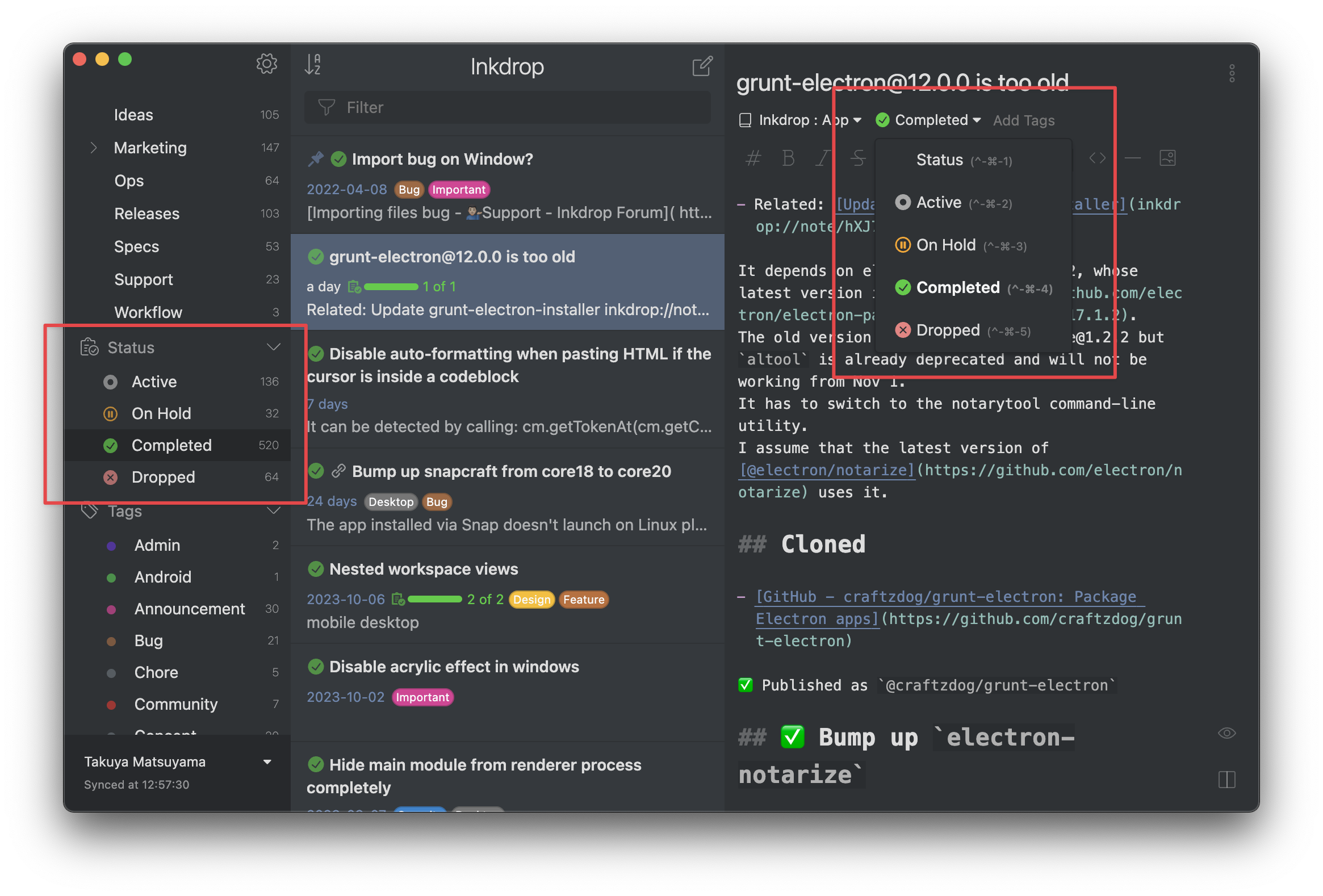Viewport: 1323px width, 896px height.
Task: Insert image using the image icon
Action: (1167, 158)
